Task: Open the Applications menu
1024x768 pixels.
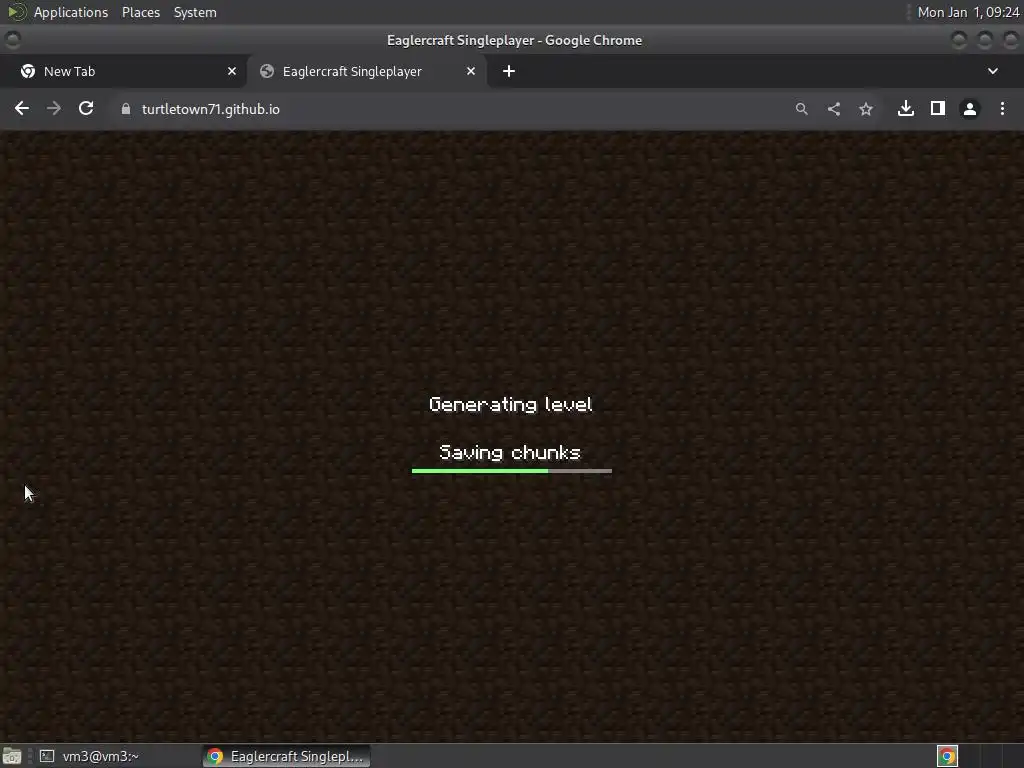Action: coord(71,12)
